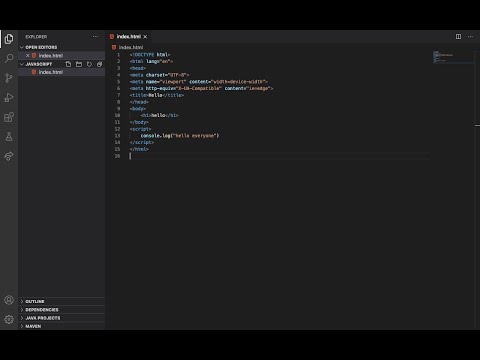Click the h1 hello line
Image resolution: width=480 pixels, height=360 pixels.
(x=160, y=115)
